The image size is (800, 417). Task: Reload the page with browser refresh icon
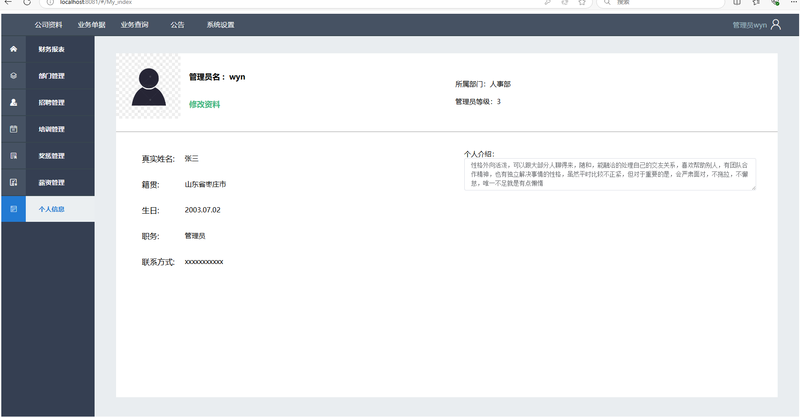(27, 2)
